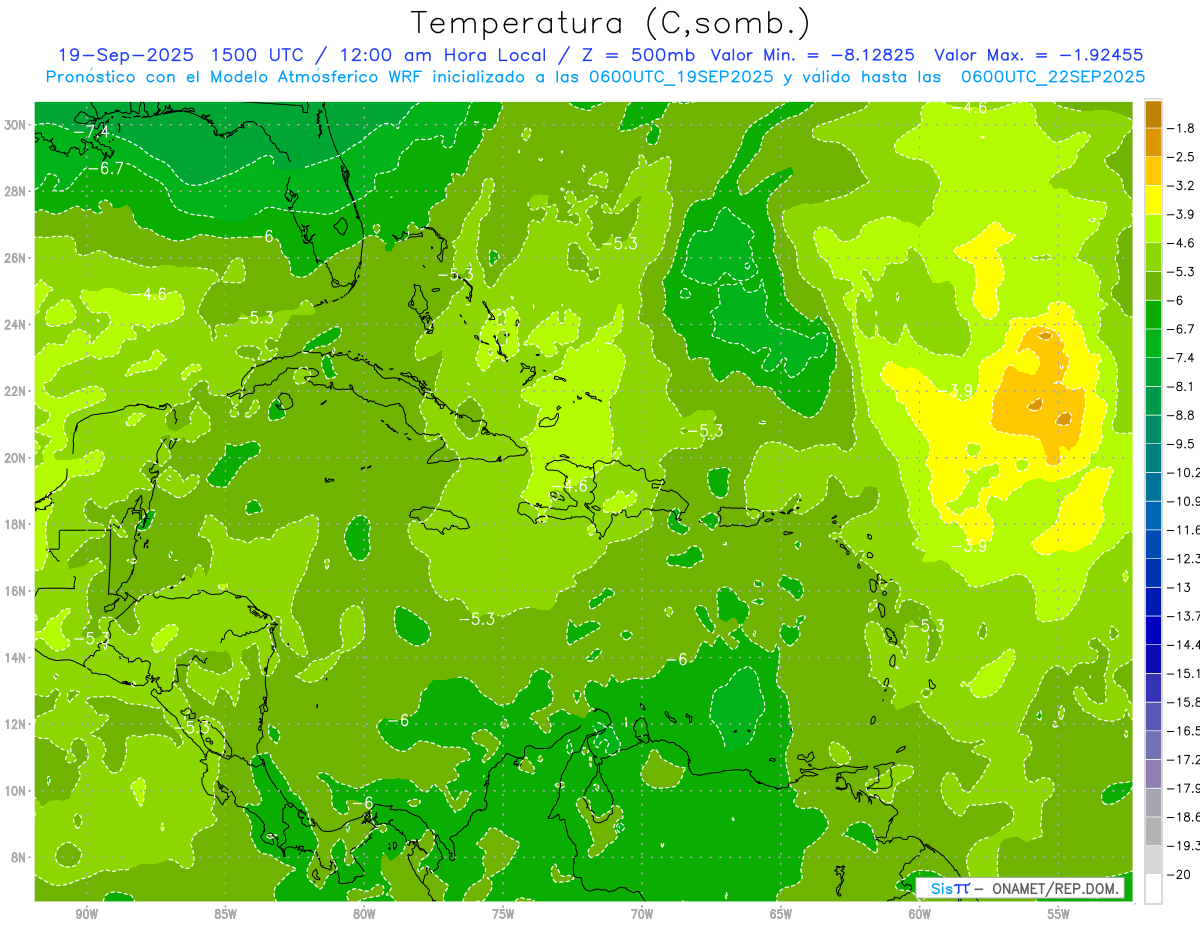This screenshot has width=1200, height=927.
Task: Click the '65W' longitude axis label
Action: coord(781,914)
